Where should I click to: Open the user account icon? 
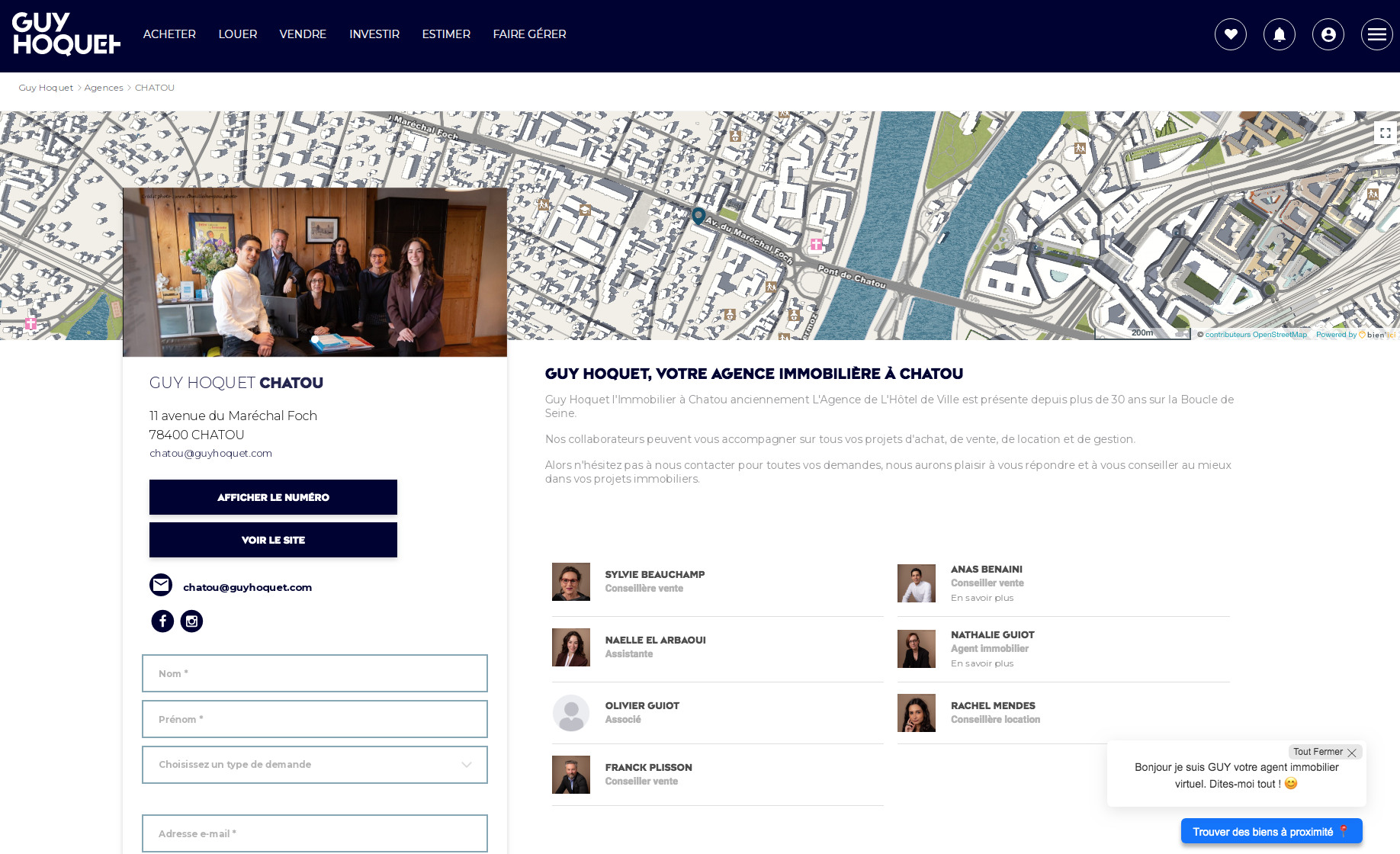[x=1328, y=34]
